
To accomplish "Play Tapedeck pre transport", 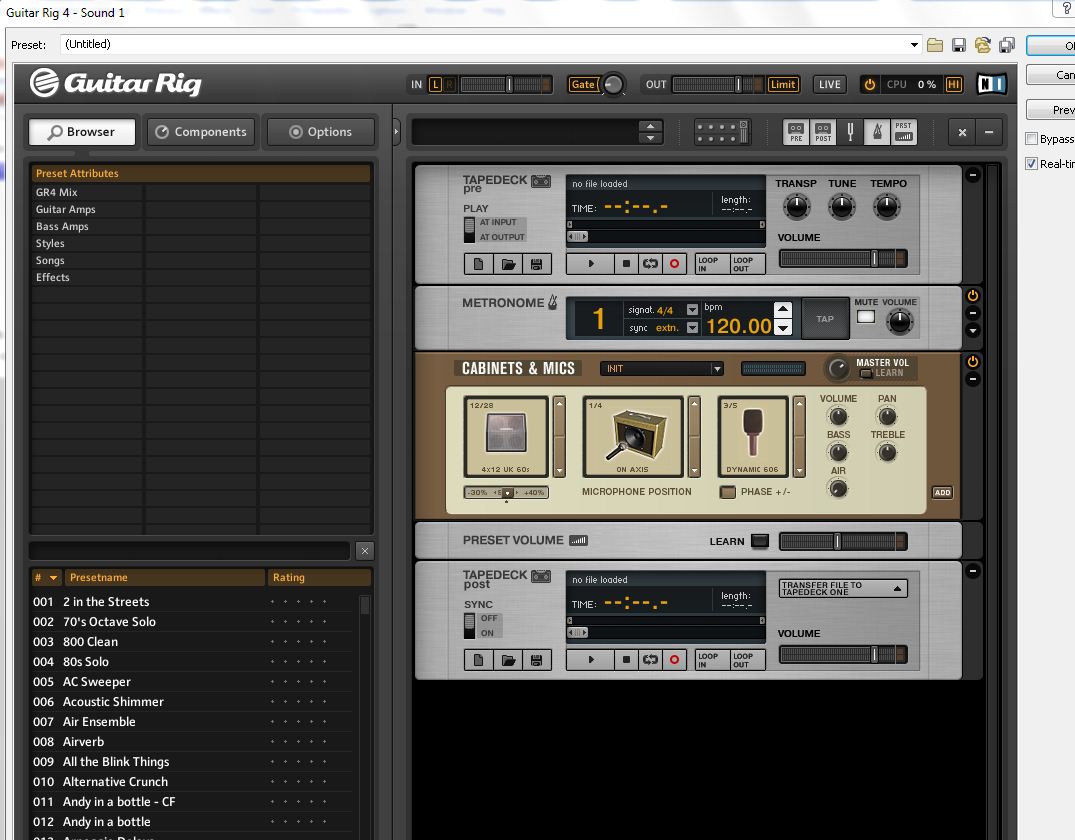I will pos(590,263).
